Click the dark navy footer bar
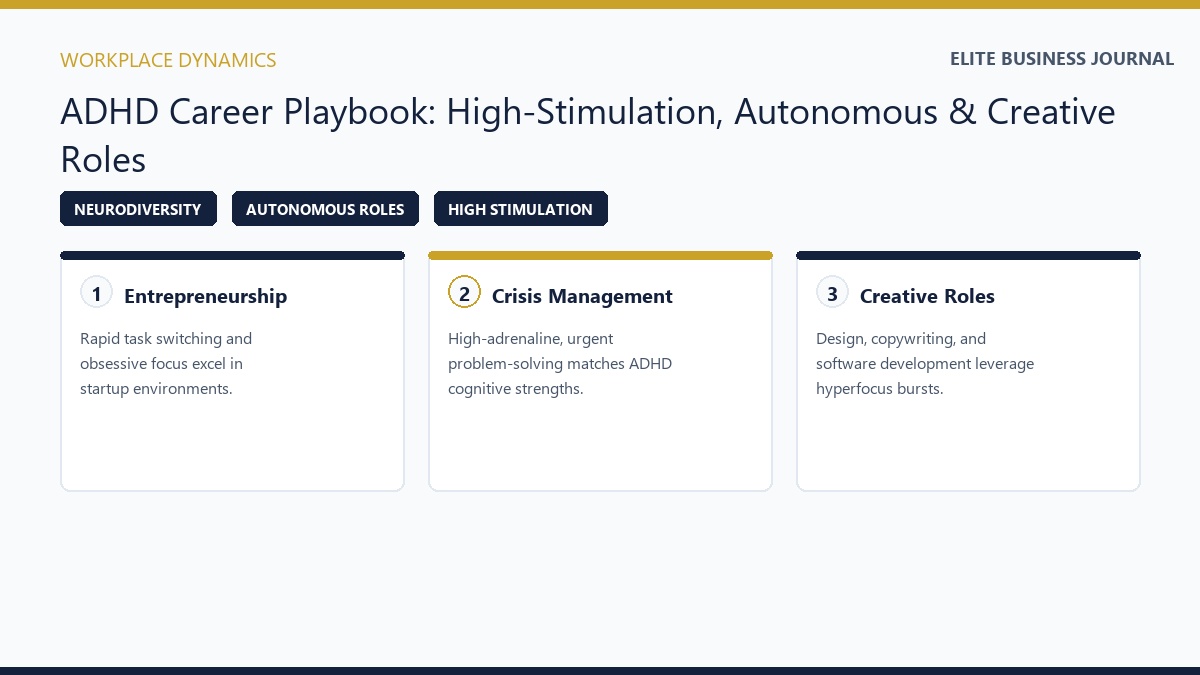The height and width of the screenshot is (675, 1200). 600,671
